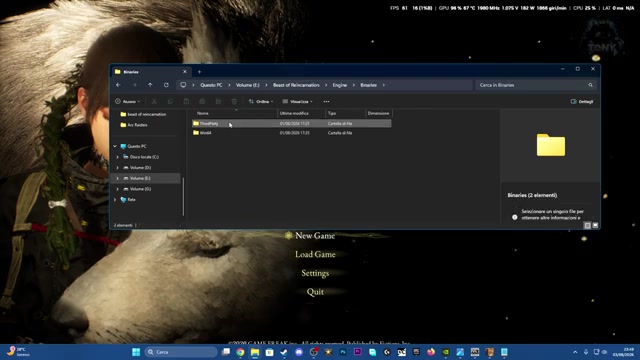Select Questo PC breadcrumb
The height and width of the screenshot is (360, 640).
pyautogui.click(x=211, y=85)
